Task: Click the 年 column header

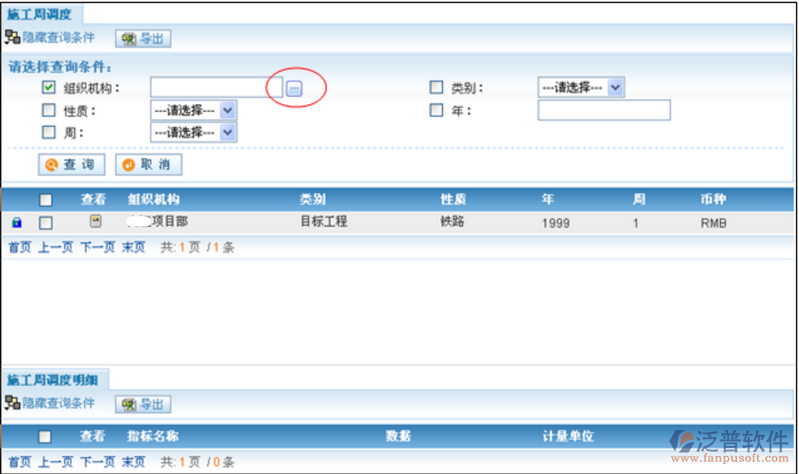Action: [x=548, y=199]
